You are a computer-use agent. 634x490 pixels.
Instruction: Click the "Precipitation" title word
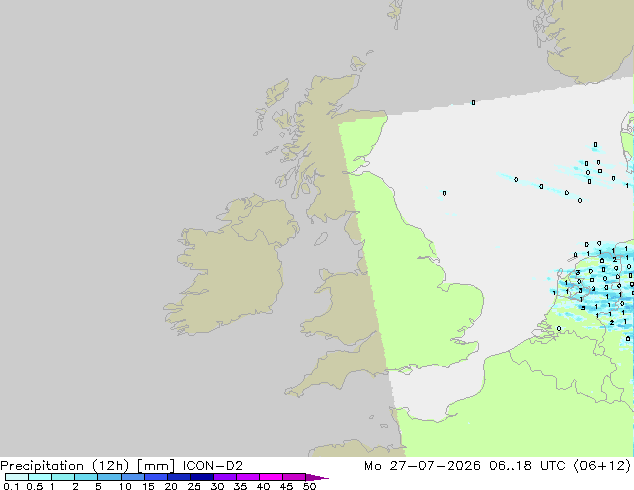[x=42, y=466]
